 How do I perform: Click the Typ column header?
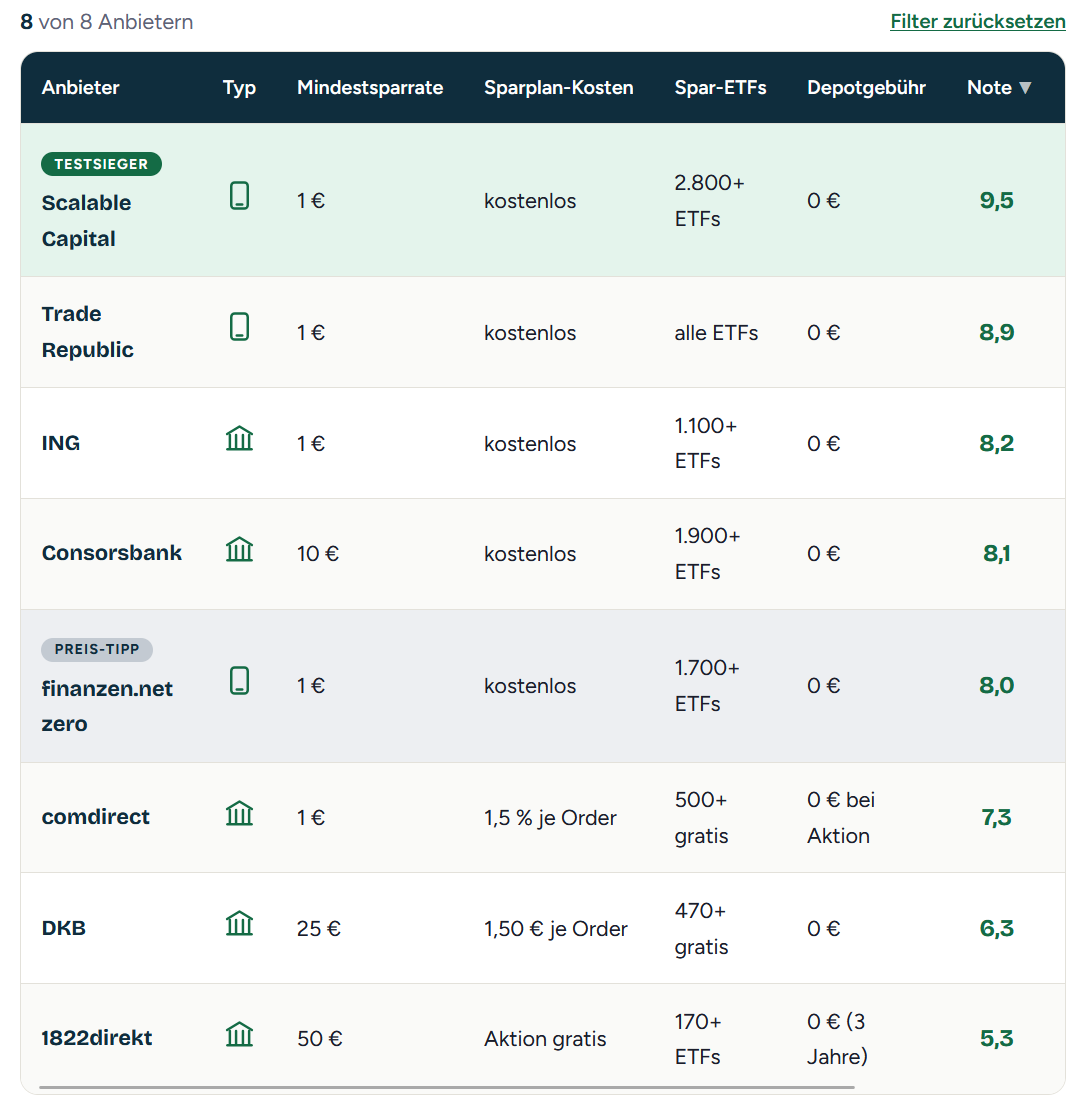tap(240, 88)
